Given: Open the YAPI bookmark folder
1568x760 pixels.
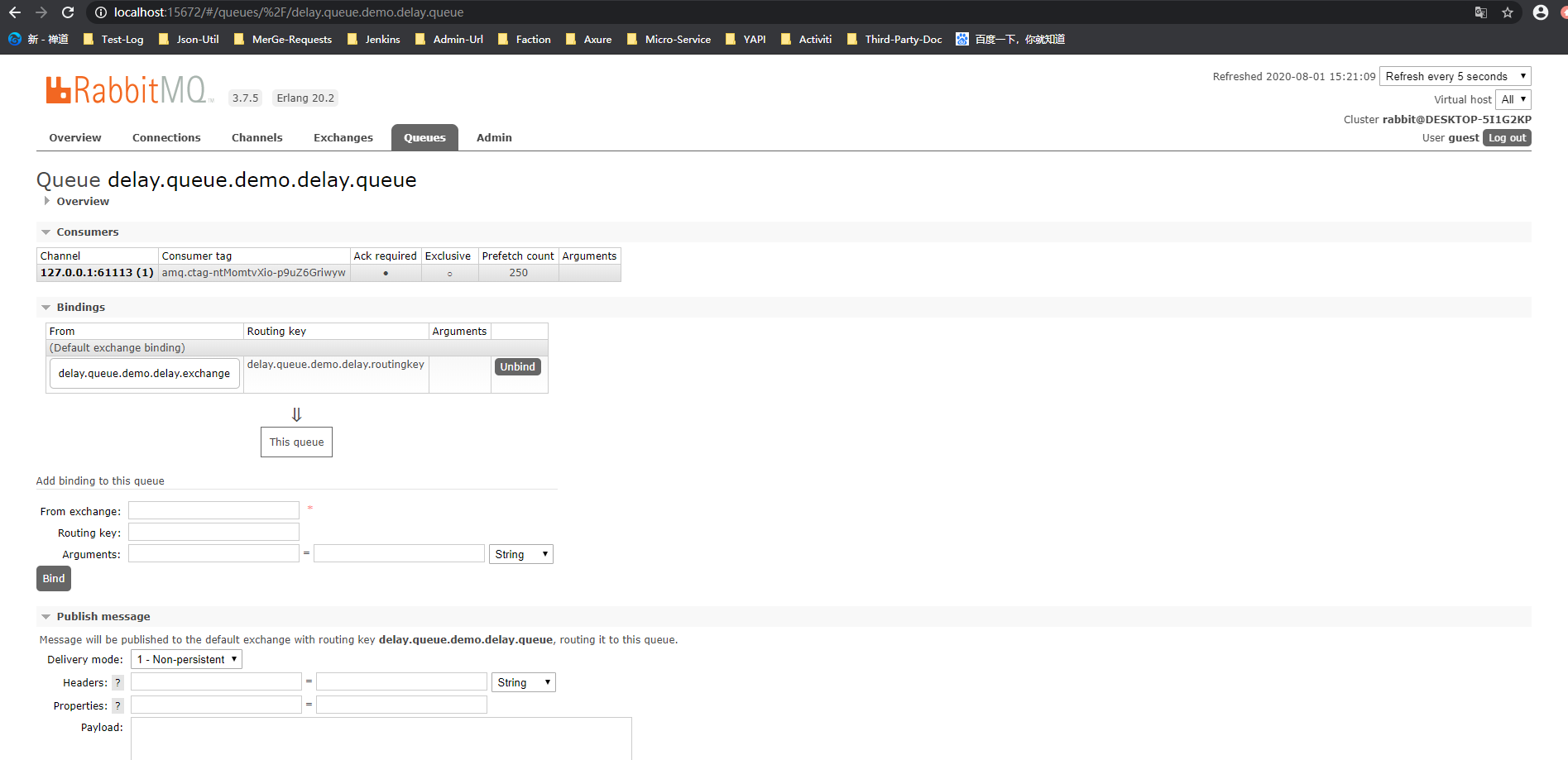Looking at the screenshot, I should click(x=746, y=39).
